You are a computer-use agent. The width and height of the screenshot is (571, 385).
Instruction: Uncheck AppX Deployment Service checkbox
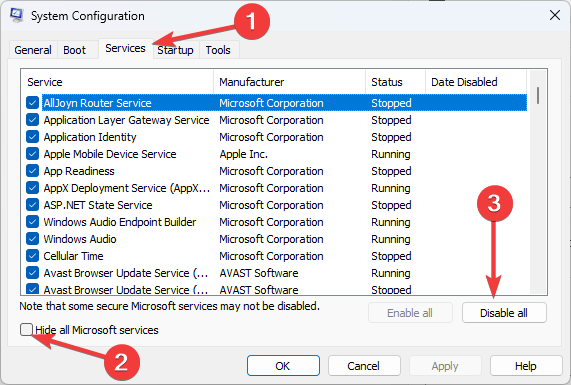pos(32,188)
